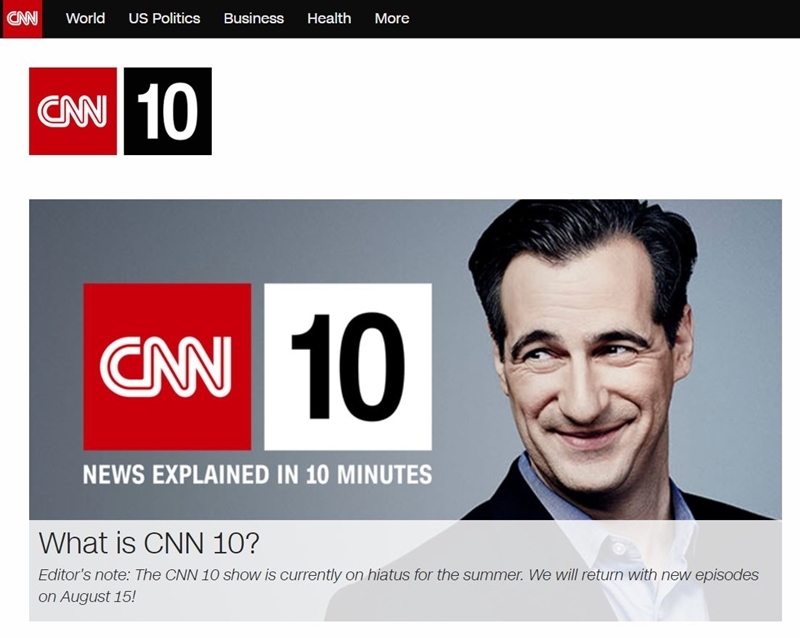The image size is (800, 638).
Task: Switch to the US Politics section
Action: (166, 18)
